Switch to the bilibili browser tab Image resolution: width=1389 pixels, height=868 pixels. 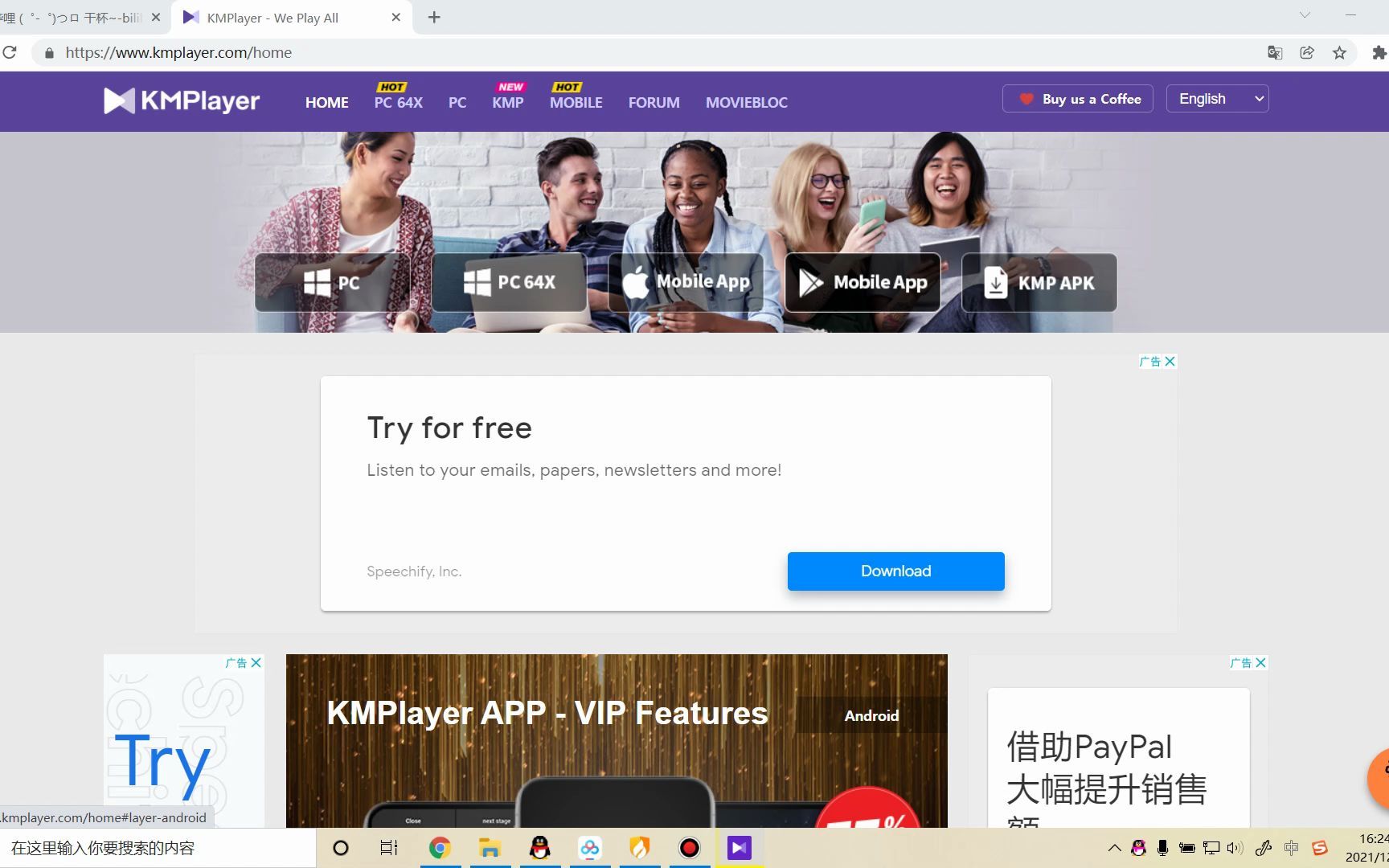coord(72,17)
